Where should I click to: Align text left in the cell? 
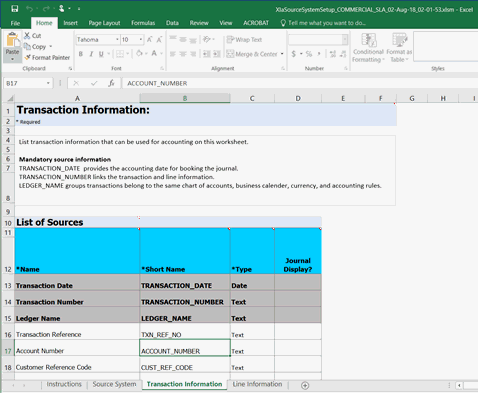point(173,54)
